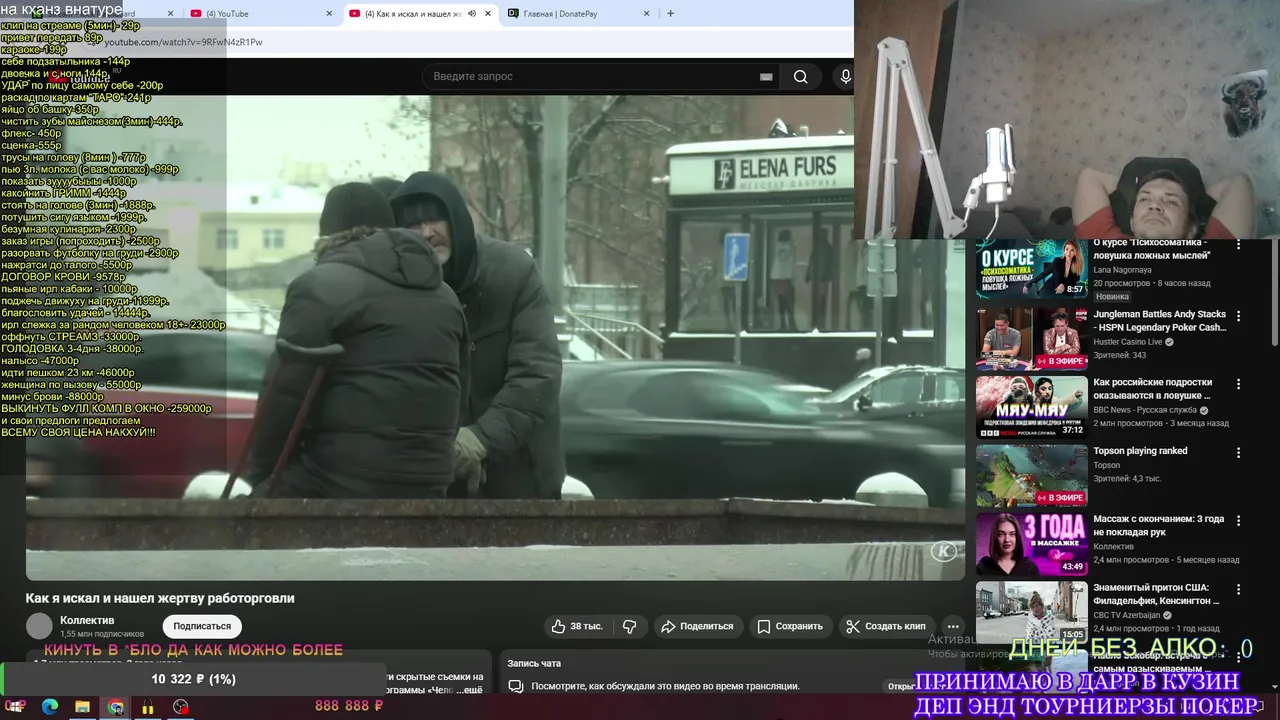Image resolution: width=1280 pixels, height=720 pixels.
Task: Open the 'Коллектив' channel avatar
Action: point(39,626)
